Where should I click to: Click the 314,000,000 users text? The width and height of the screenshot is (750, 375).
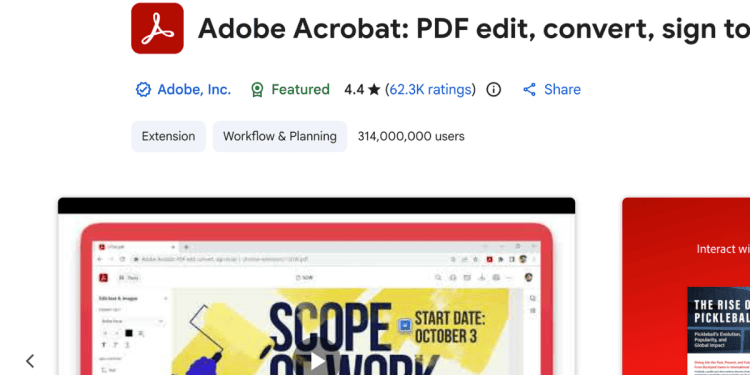click(x=411, y=136)
